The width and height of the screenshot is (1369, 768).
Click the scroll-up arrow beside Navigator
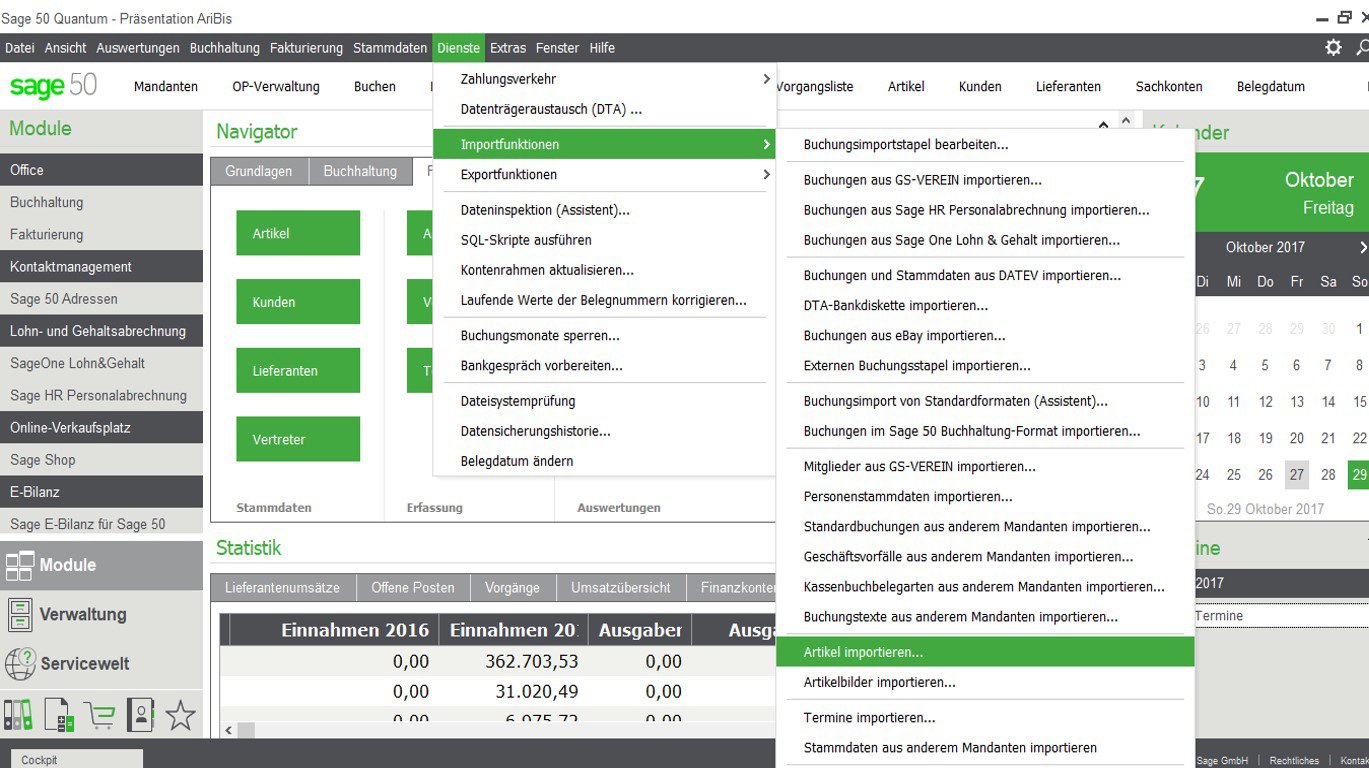(x=1126, y=122)
